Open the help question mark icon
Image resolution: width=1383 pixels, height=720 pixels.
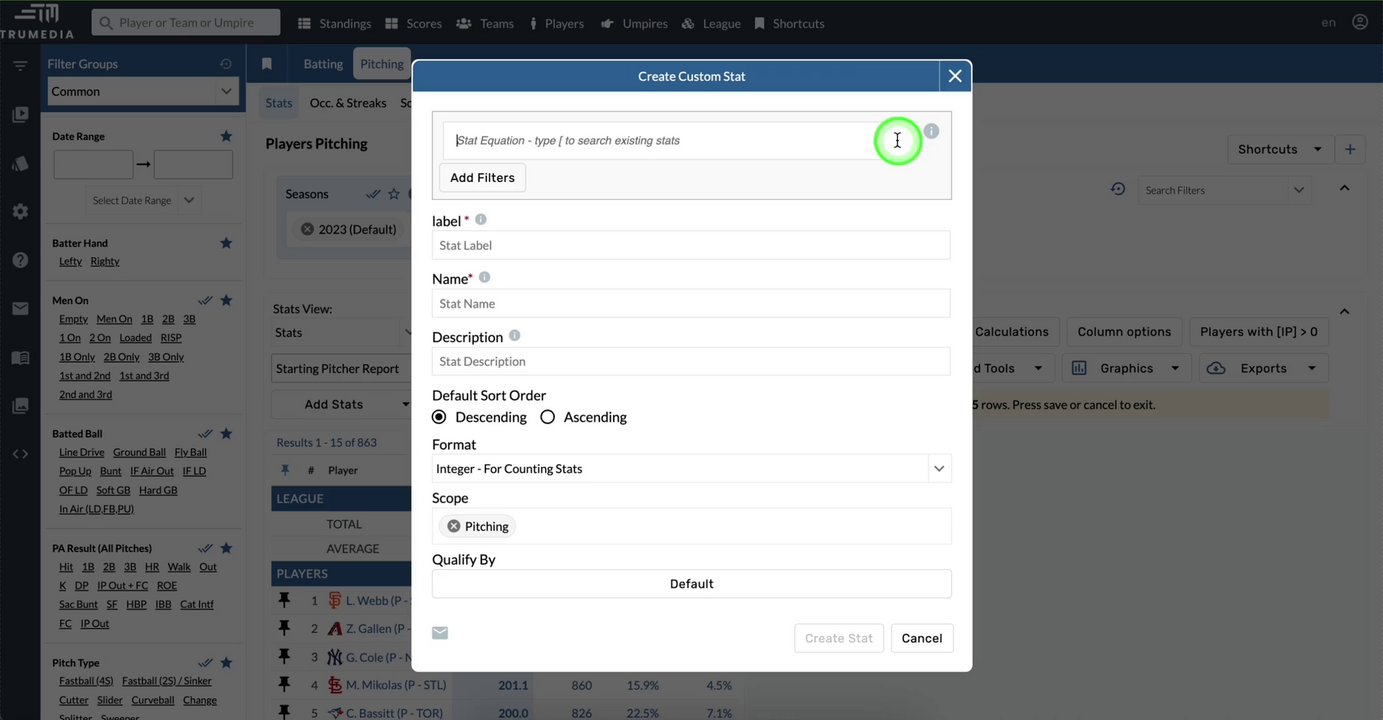click(x=20, y=260)
